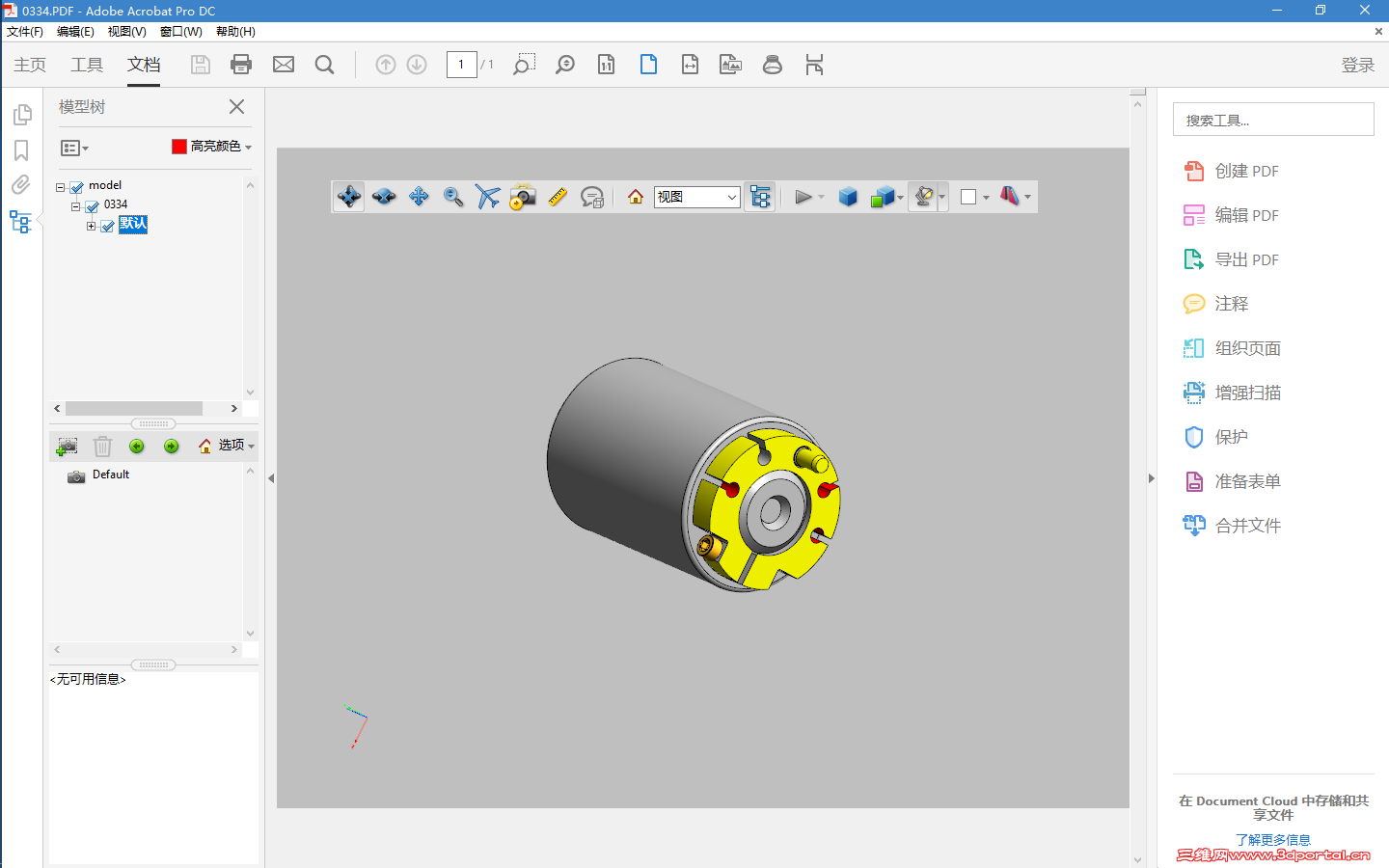Click the rightmost main toolbar icon
The width and height of the screenshot is (1389, 868).
(x=814, y=65)
